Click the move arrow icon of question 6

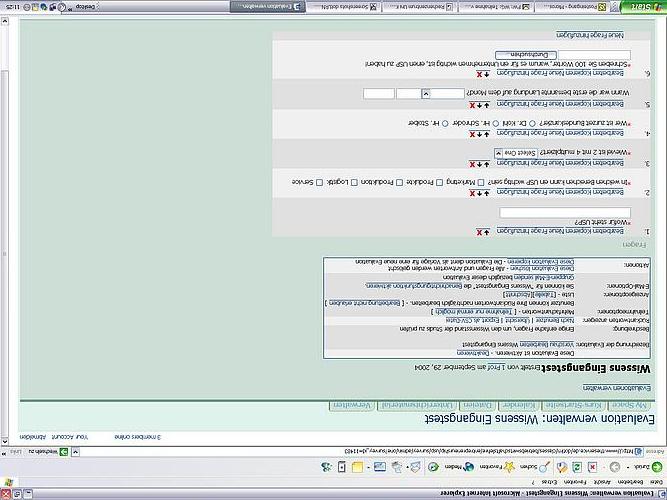click(487, 74)
